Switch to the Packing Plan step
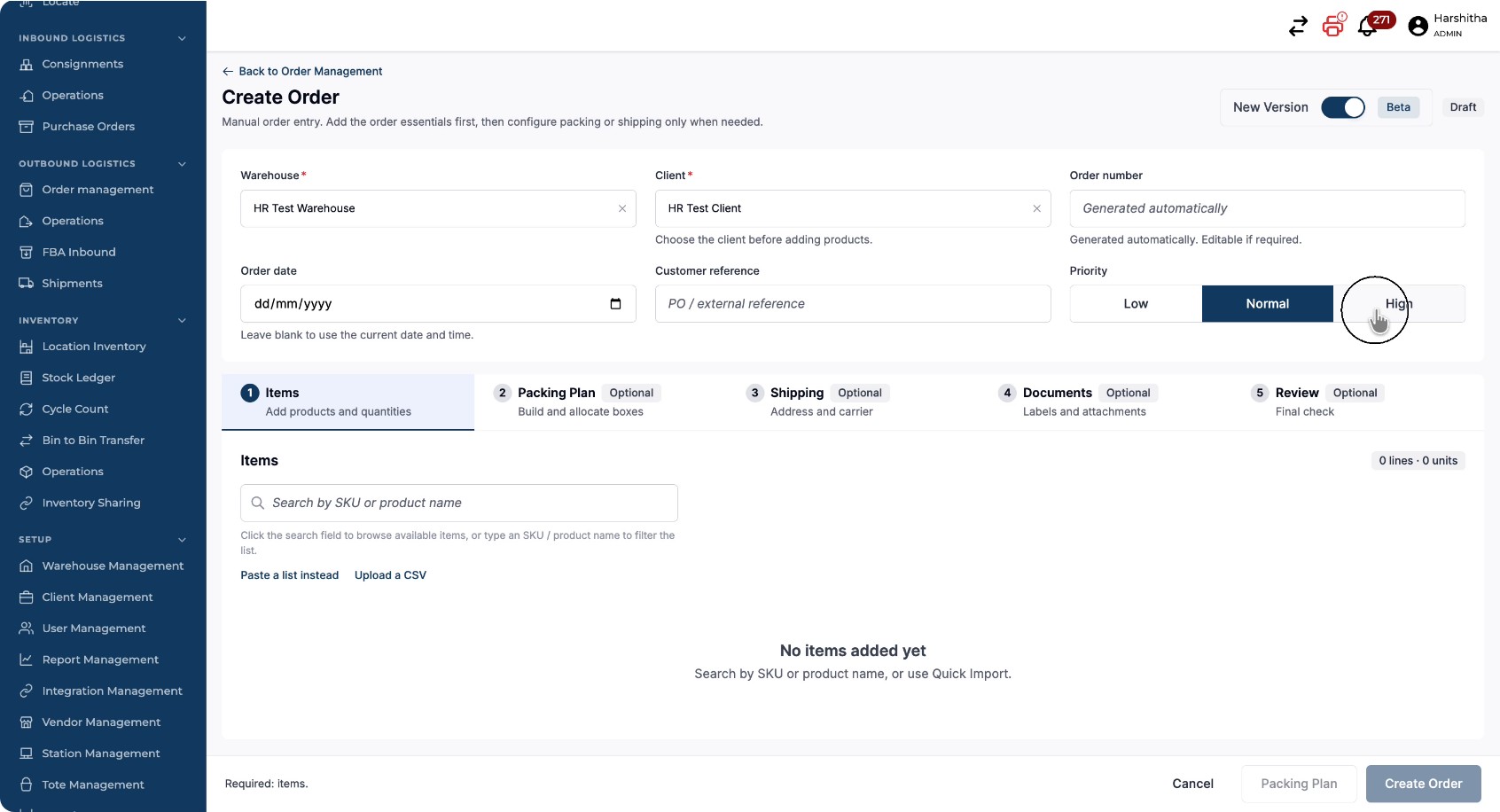Image resolution: width=1500 pixels, height=812 pixels. point(600,402)
